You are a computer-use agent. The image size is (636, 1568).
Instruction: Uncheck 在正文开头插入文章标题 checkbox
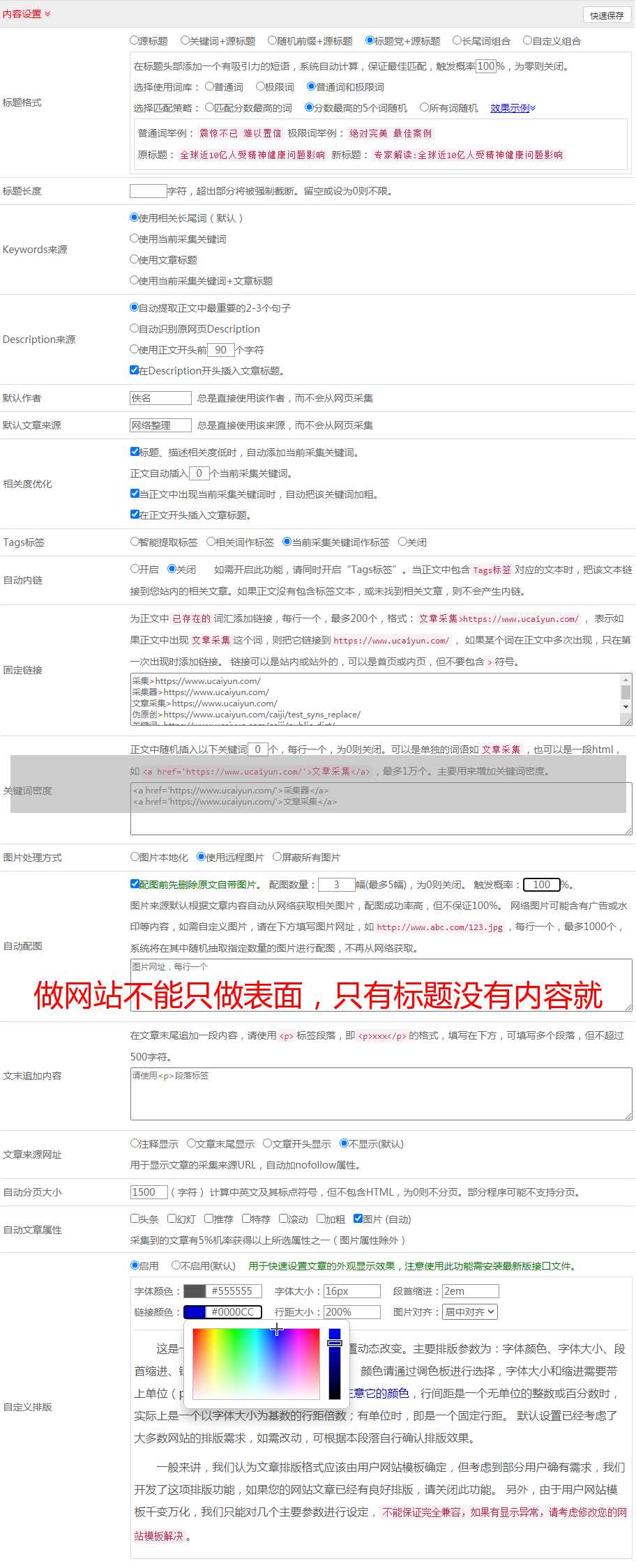pos(135,515)
